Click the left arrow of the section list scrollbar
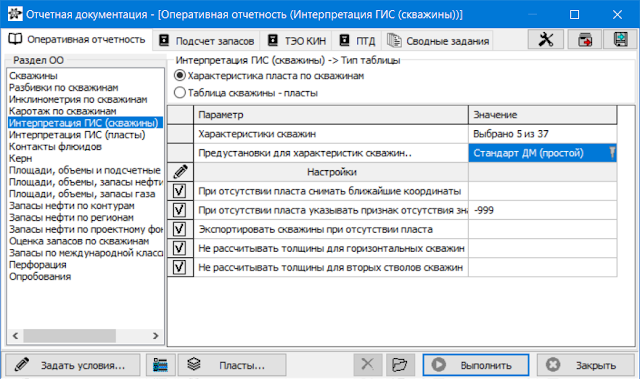 (x=16, y=336)
